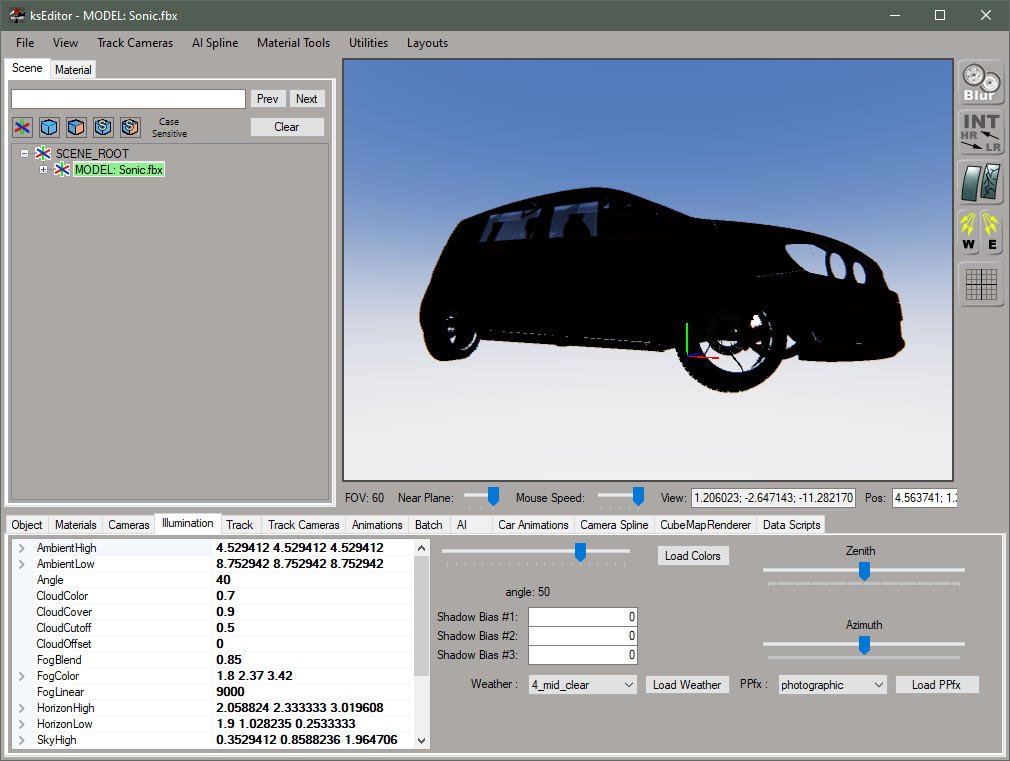Click the property list scroll down arrow
The image size is (1010, 761).
421,741
